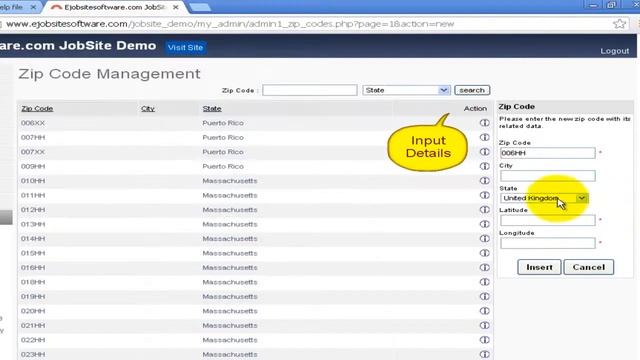Click the search button
Screen dimensions: 640x360
(472, 90)
